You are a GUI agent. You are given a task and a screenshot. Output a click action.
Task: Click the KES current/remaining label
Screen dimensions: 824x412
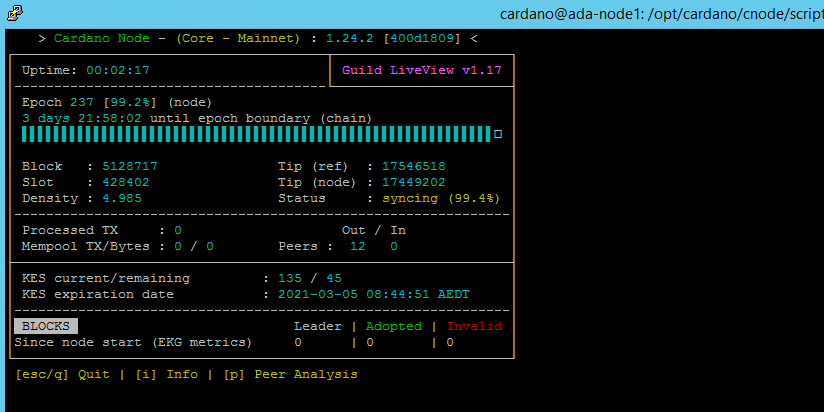tap(106, 279)
